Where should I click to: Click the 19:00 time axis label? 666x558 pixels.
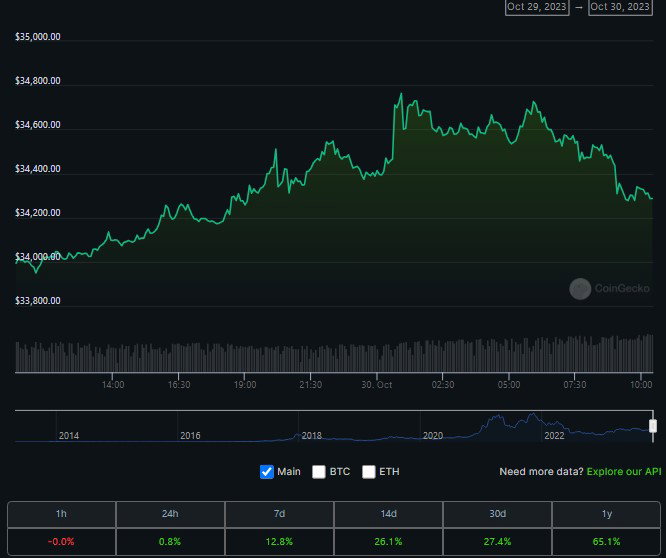tap(245, 385)
